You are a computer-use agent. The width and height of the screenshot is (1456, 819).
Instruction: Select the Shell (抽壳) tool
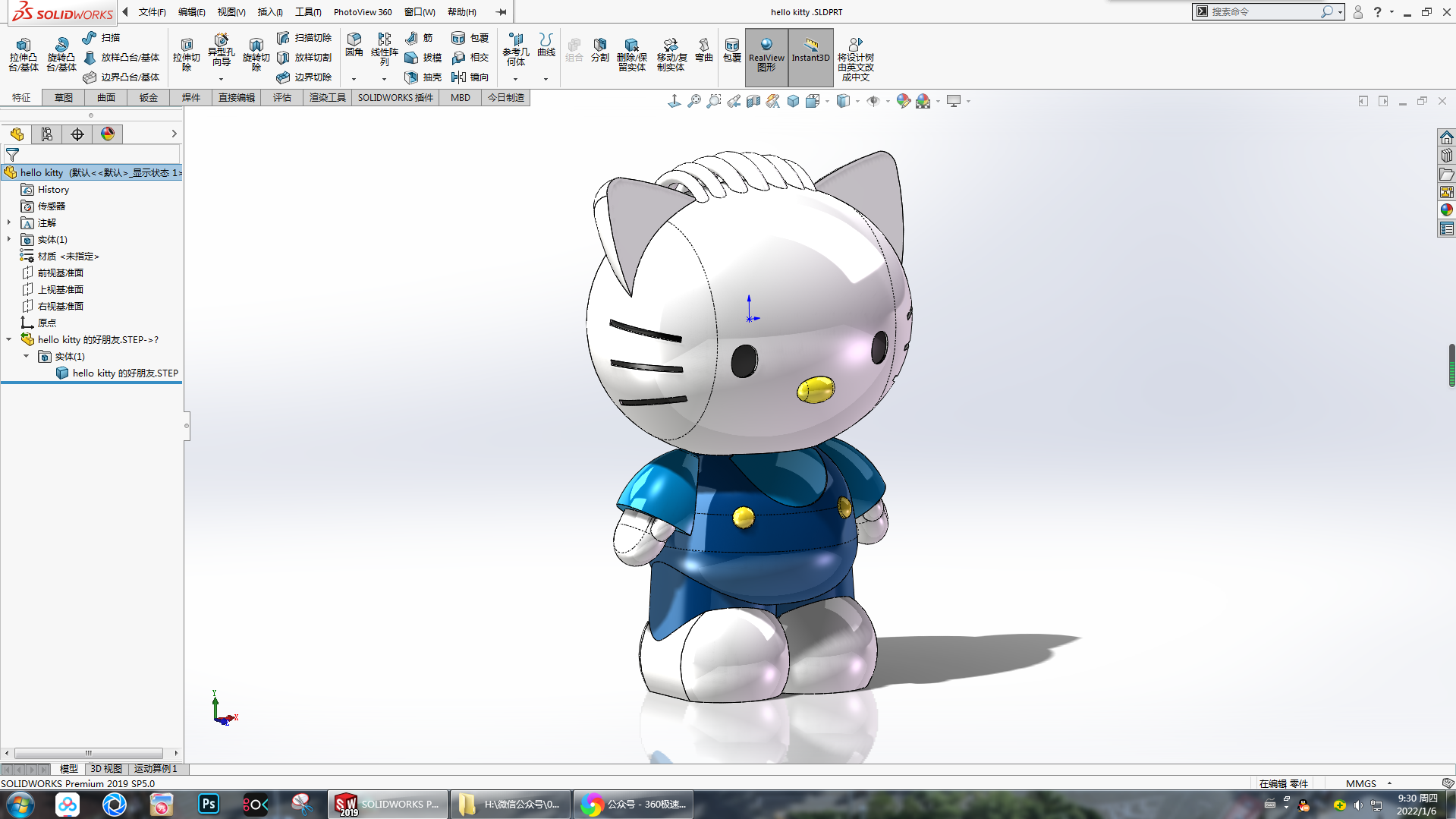(x=423, y=77)
